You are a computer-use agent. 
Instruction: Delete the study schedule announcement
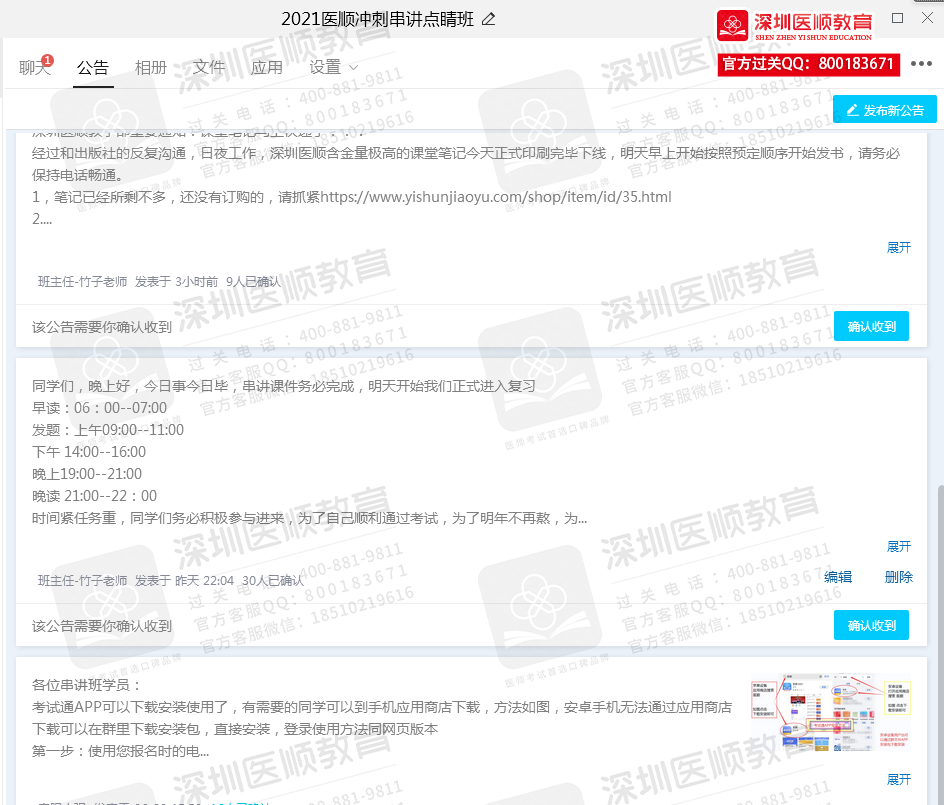click(x=898, y=577)
